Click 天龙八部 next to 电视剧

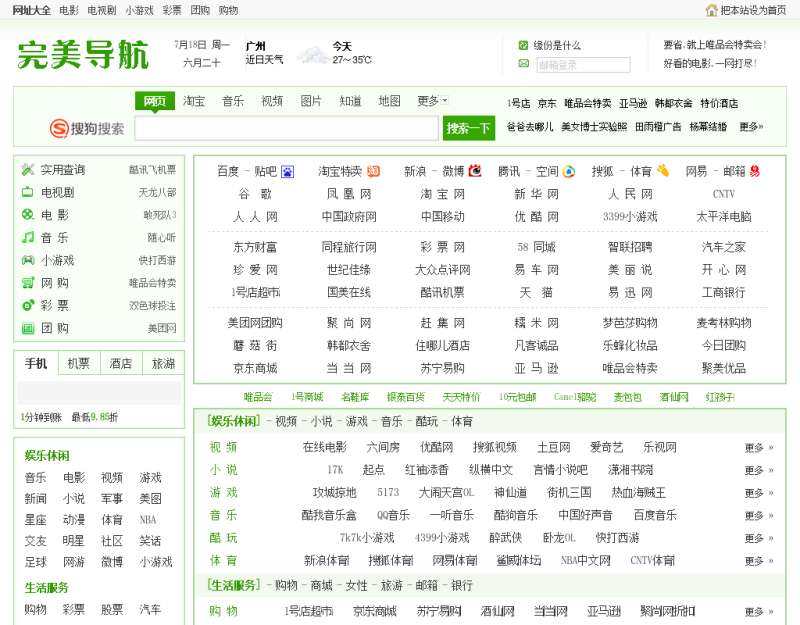(157, 192)
